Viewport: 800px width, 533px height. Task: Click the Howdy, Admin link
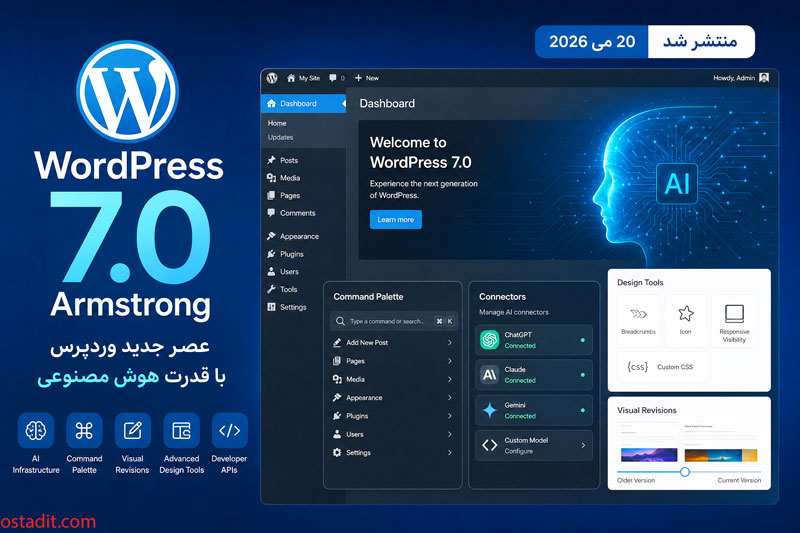(x=734, y=78)
